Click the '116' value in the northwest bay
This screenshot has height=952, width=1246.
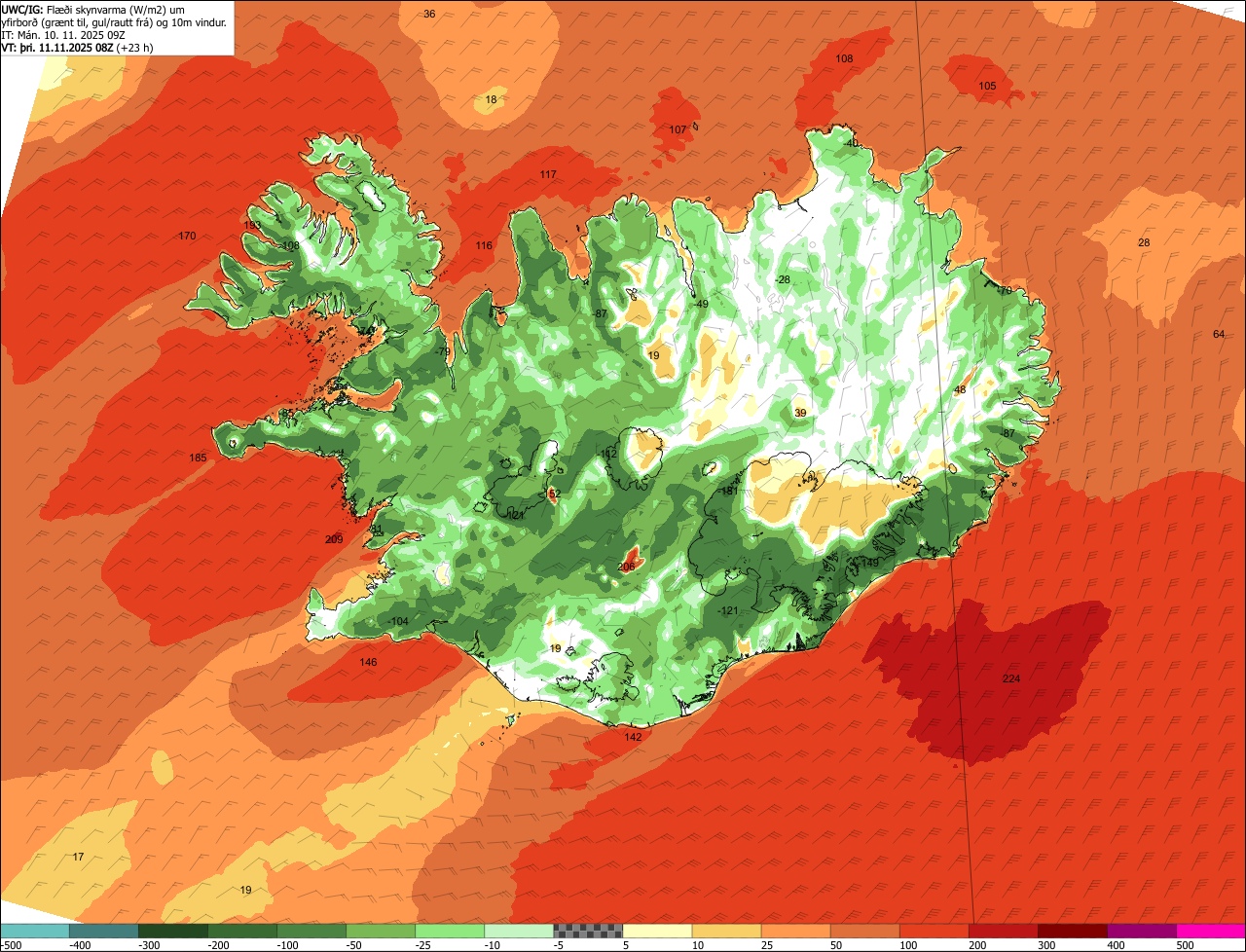(484, 245)
